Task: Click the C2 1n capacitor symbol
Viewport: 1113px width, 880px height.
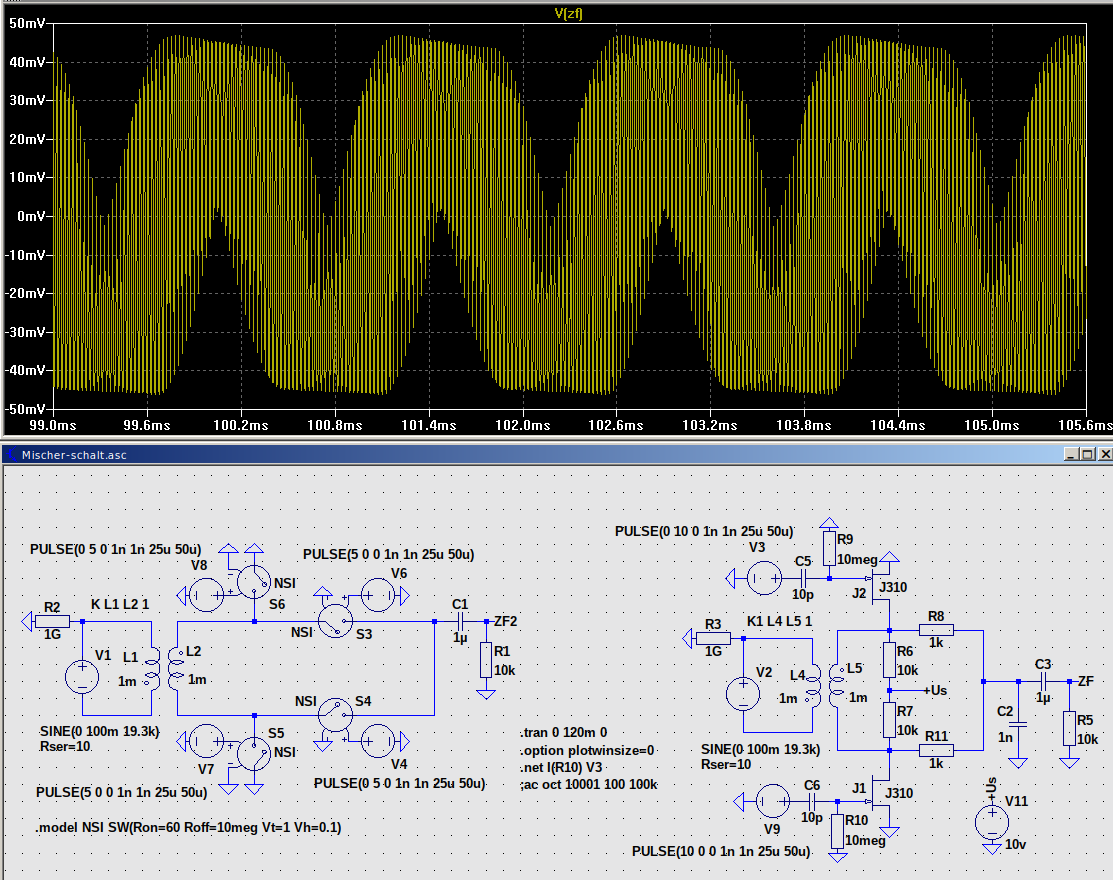Action: coord(1018,722)
